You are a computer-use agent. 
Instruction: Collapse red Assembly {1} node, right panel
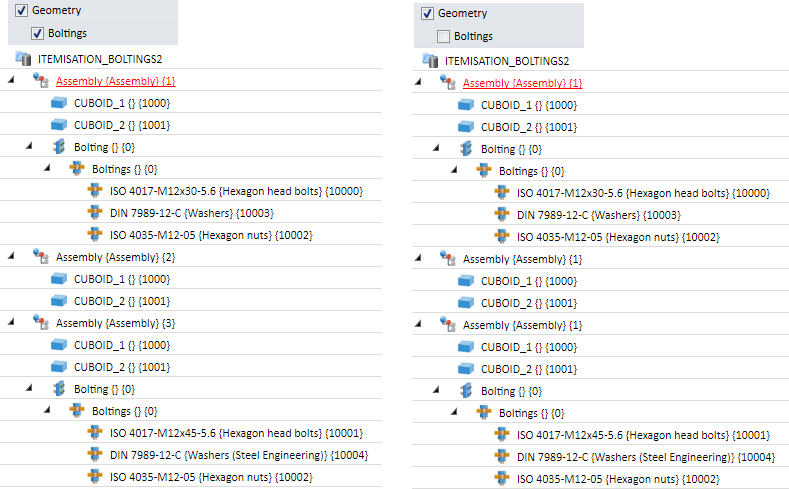click(418, 82)
